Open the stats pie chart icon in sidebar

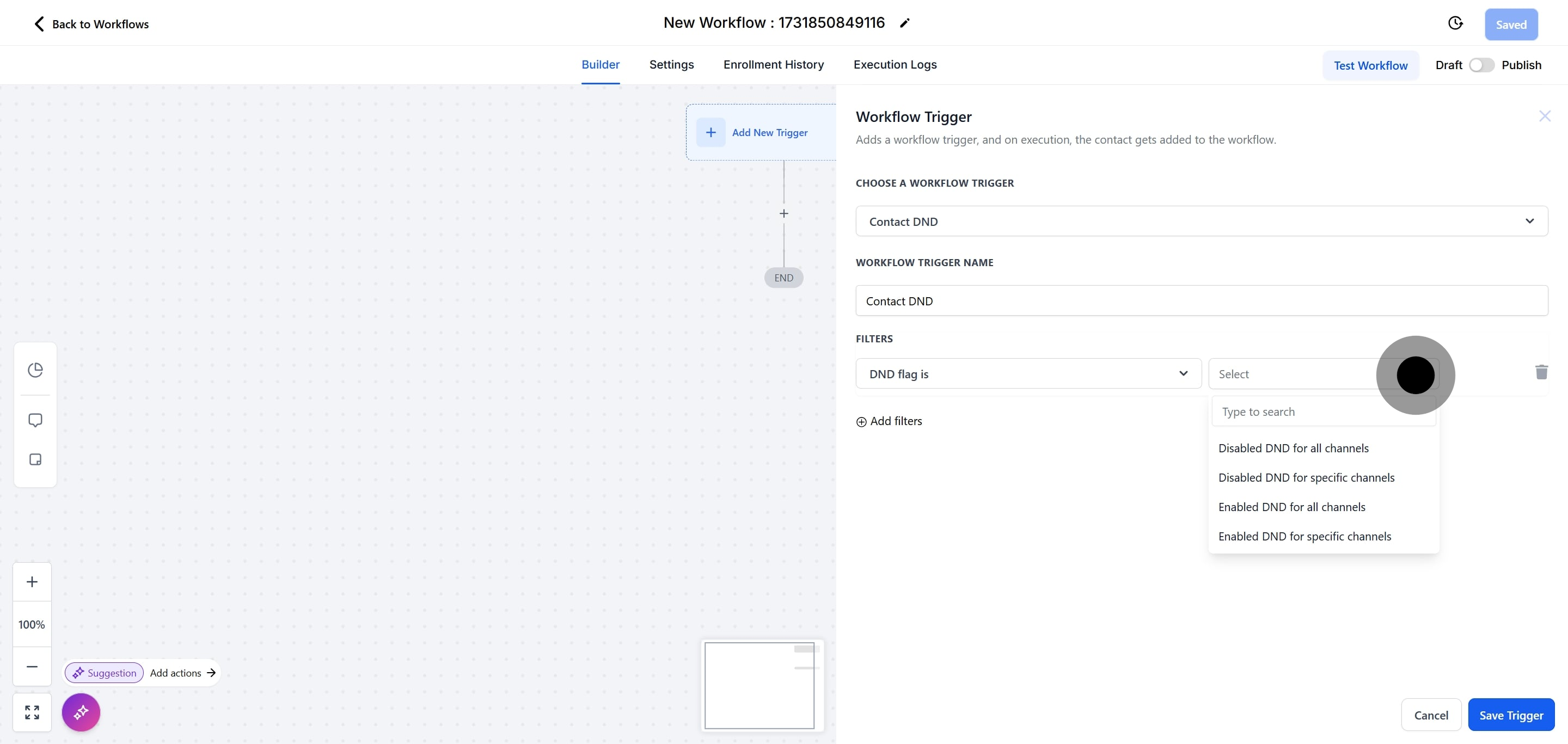click(x=35, y=370)
